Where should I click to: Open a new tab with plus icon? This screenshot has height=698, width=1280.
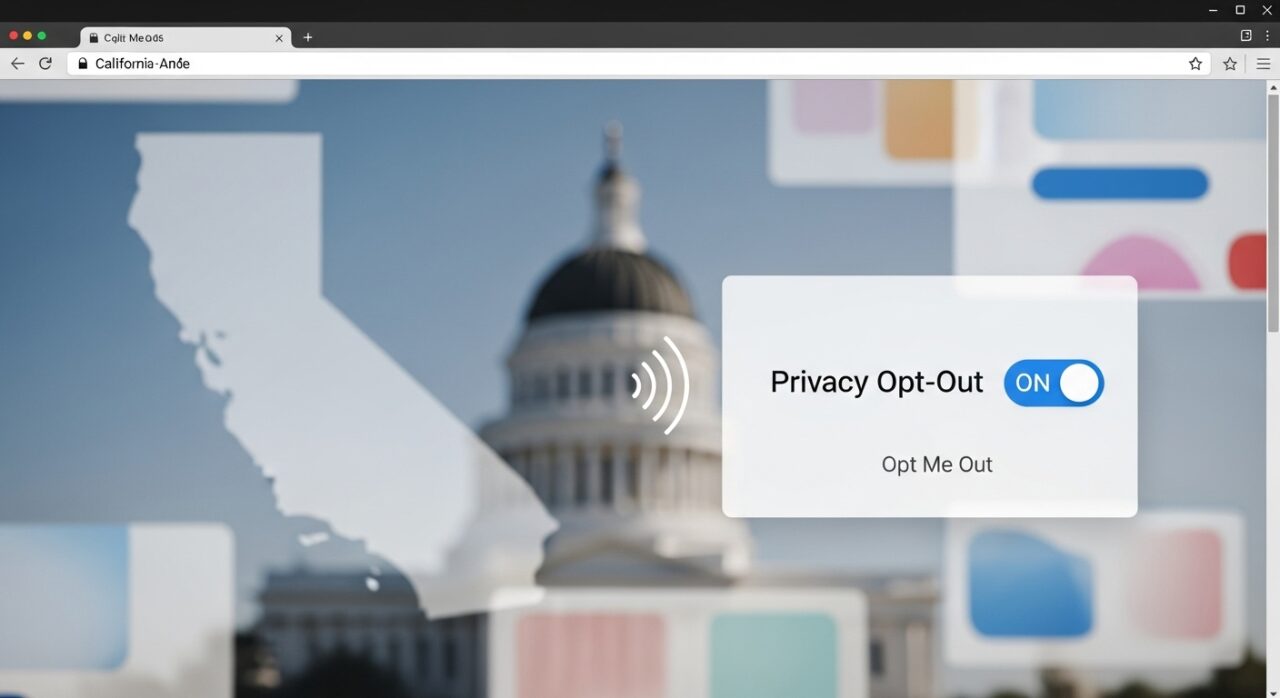(307, 37)
